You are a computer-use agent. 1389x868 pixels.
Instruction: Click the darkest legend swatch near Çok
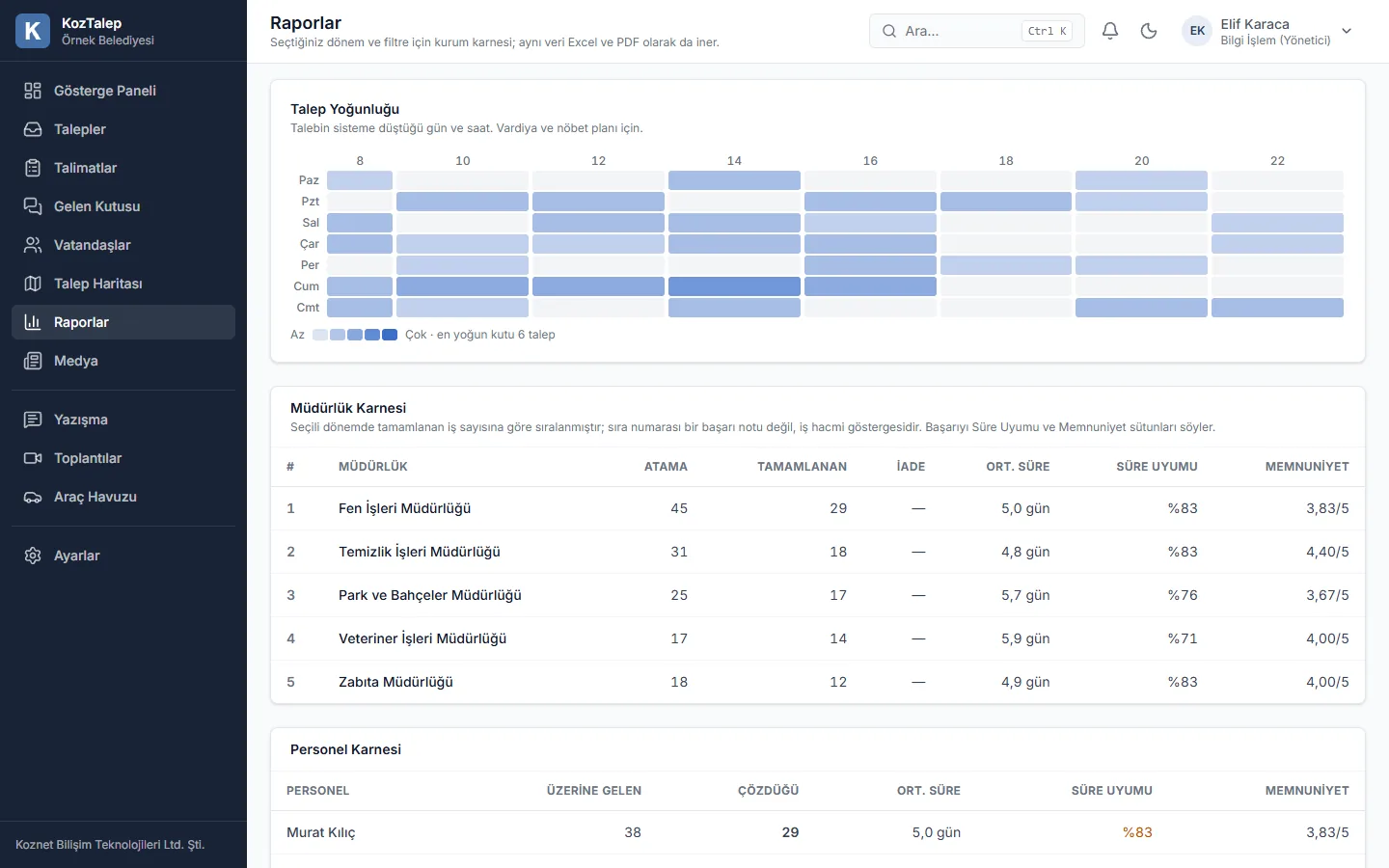[390, 335]
